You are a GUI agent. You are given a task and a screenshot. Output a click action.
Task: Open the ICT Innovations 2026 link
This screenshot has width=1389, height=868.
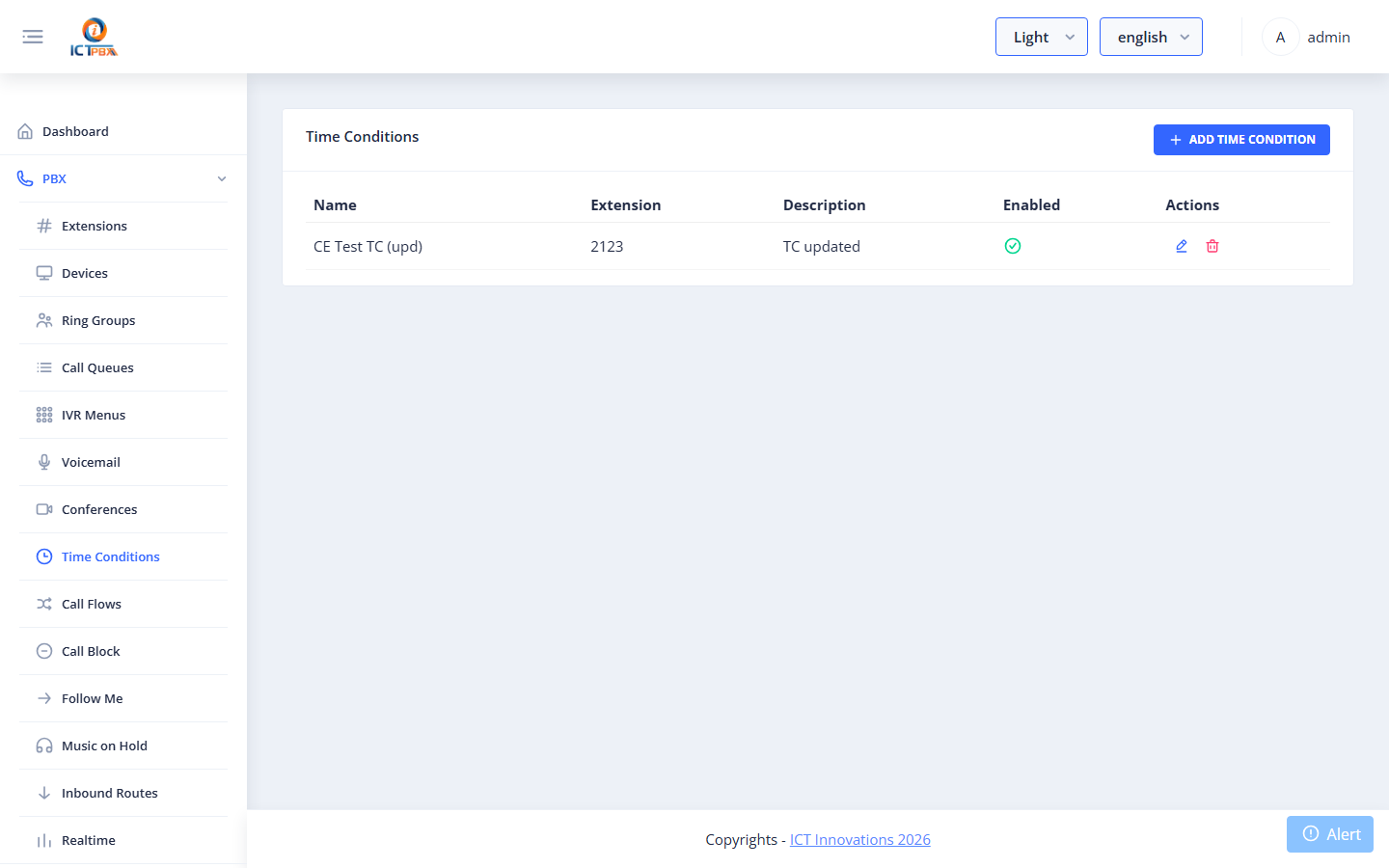(860, 839)
